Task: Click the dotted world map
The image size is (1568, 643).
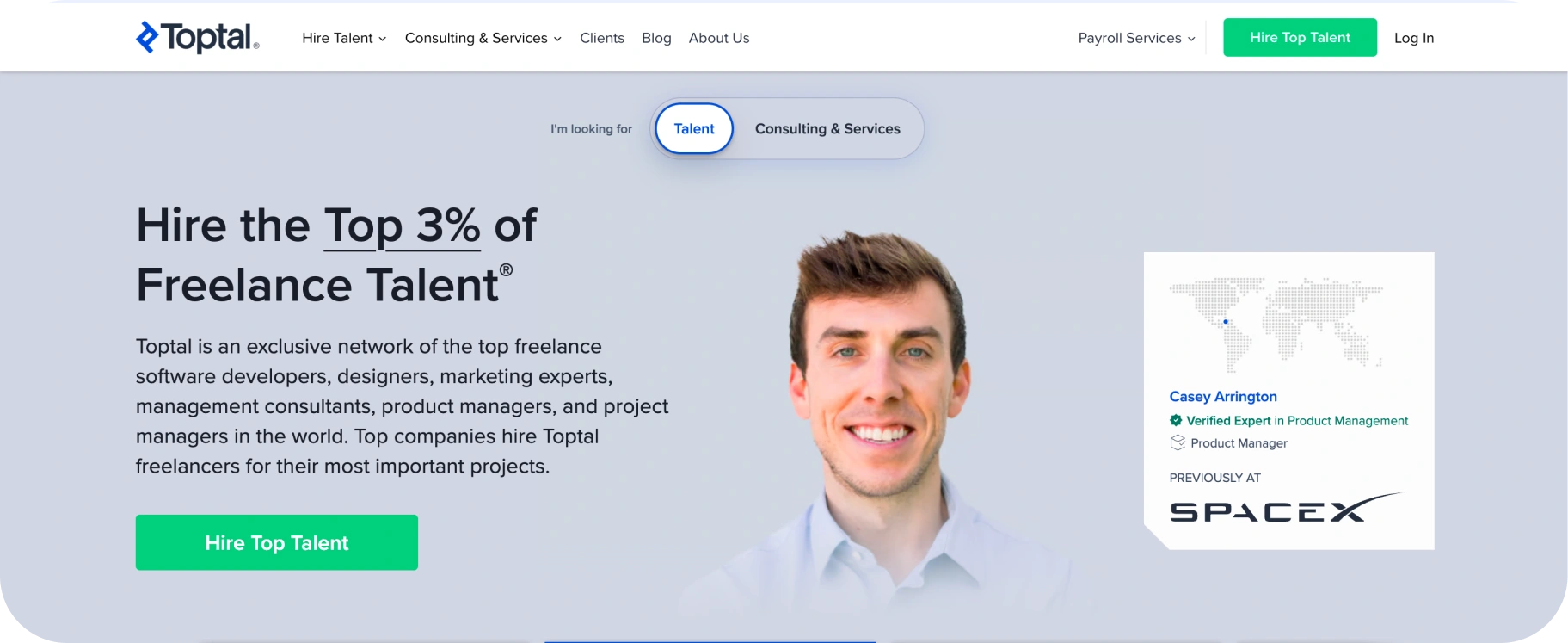Action: click(1276, 325)
